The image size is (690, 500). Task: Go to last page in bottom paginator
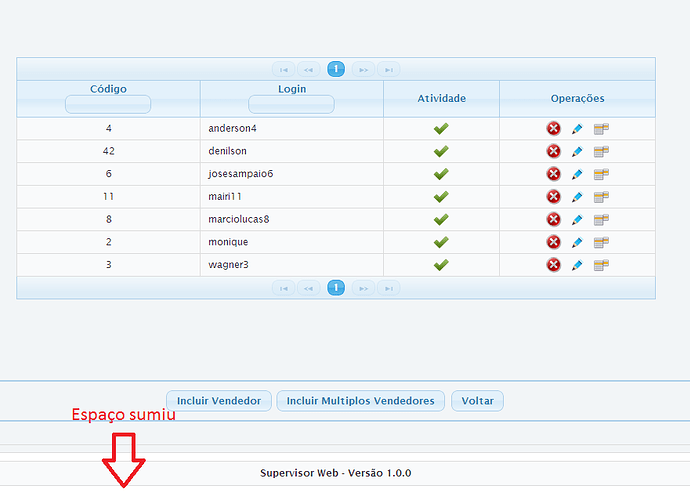[389, 288]
